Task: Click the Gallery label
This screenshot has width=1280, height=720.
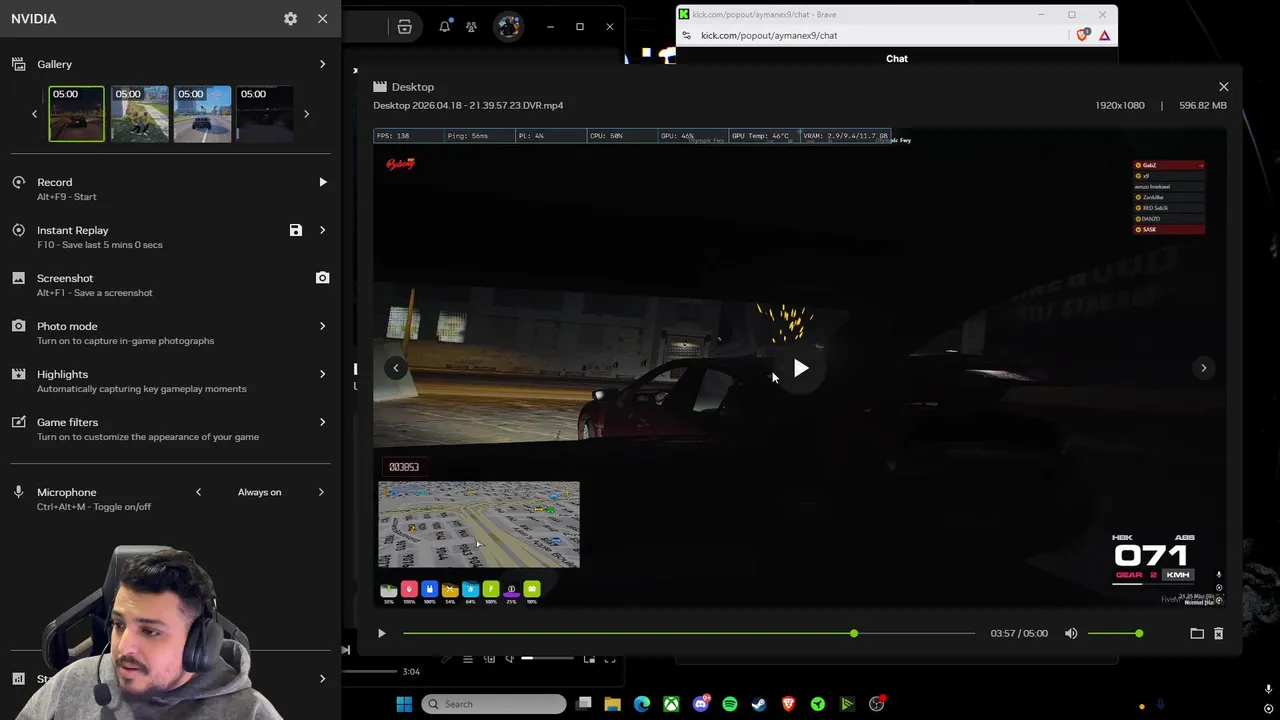Action: [x=55, y=64]
